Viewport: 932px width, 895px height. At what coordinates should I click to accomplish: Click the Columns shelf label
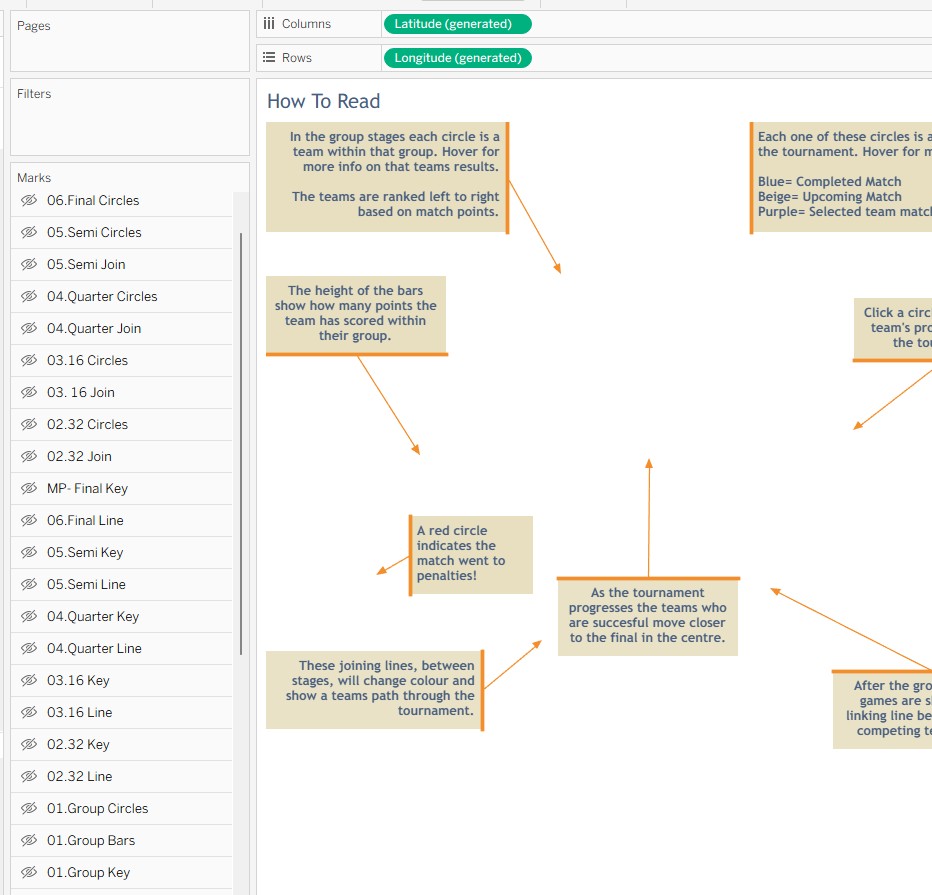coord(306,24)
